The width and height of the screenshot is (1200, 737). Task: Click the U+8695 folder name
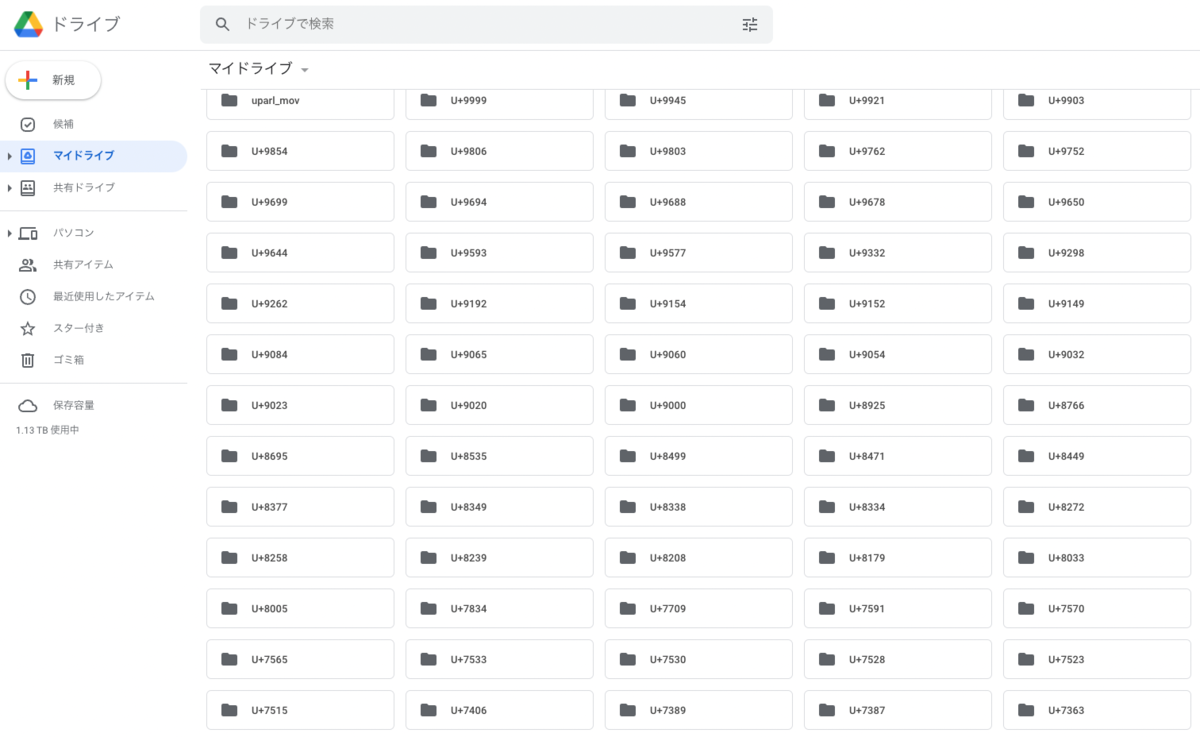point(269,457)
